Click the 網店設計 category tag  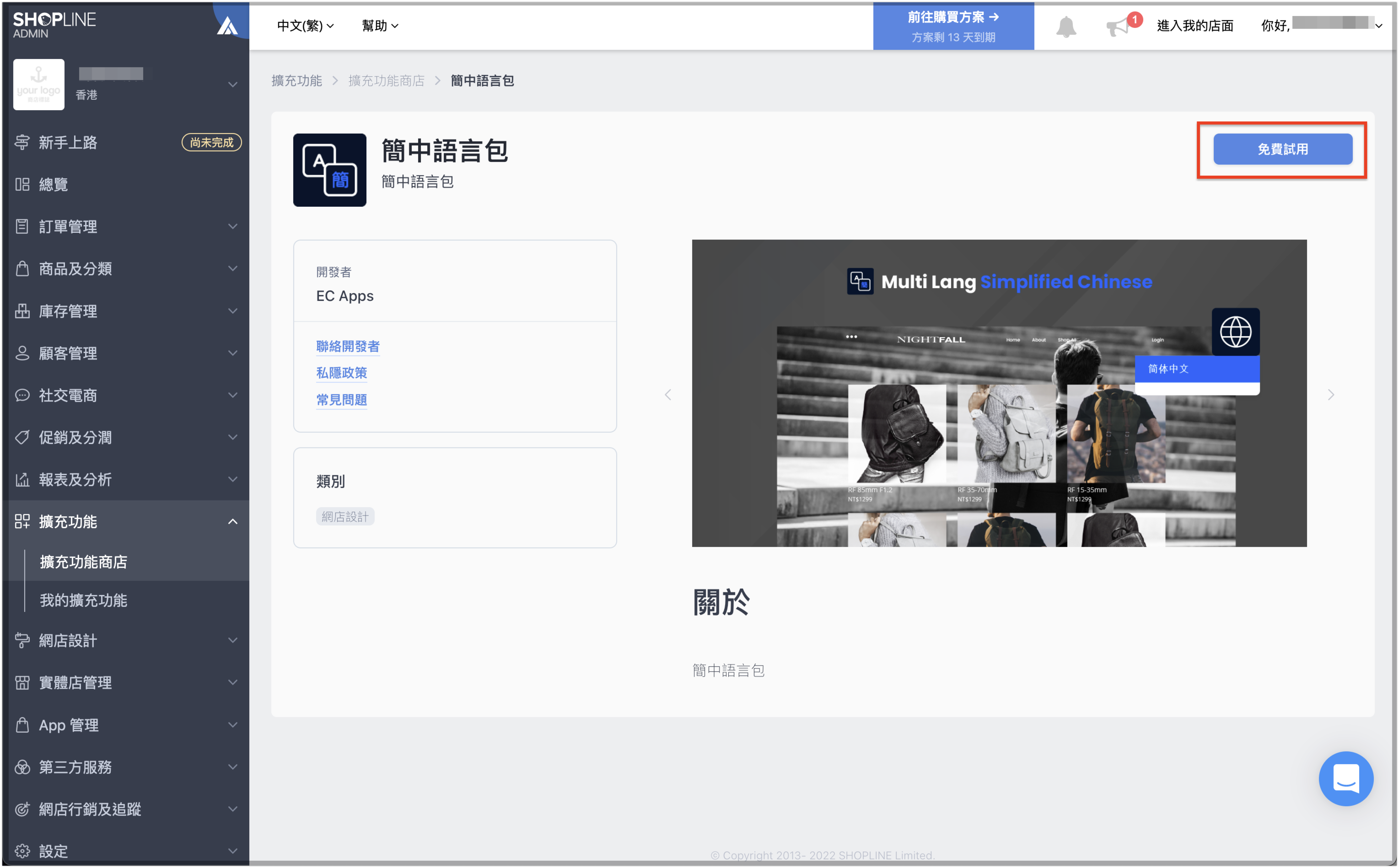pyautogui.click(x=345, y=517)
